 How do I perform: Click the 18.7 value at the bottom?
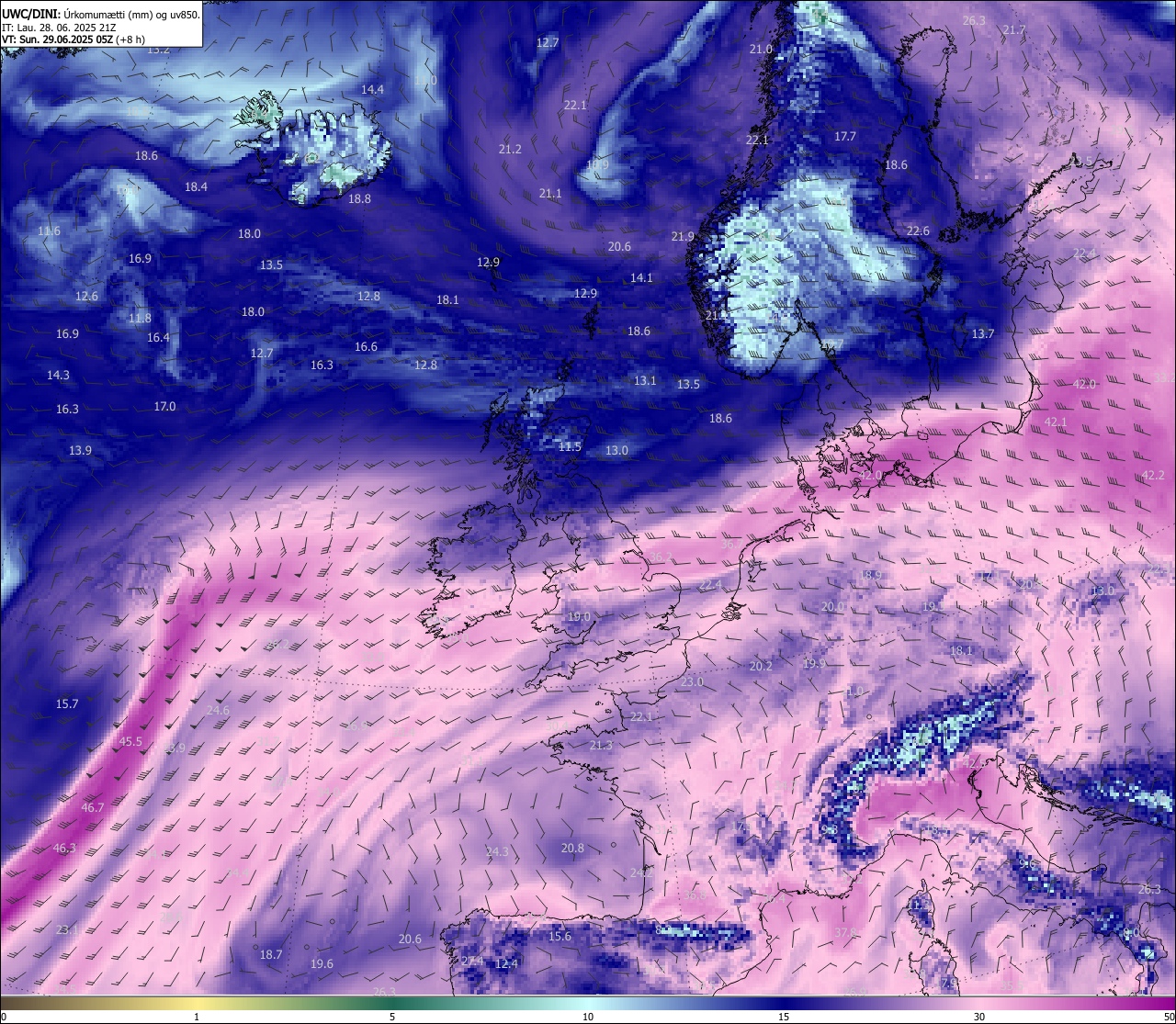tap(270, 954)
